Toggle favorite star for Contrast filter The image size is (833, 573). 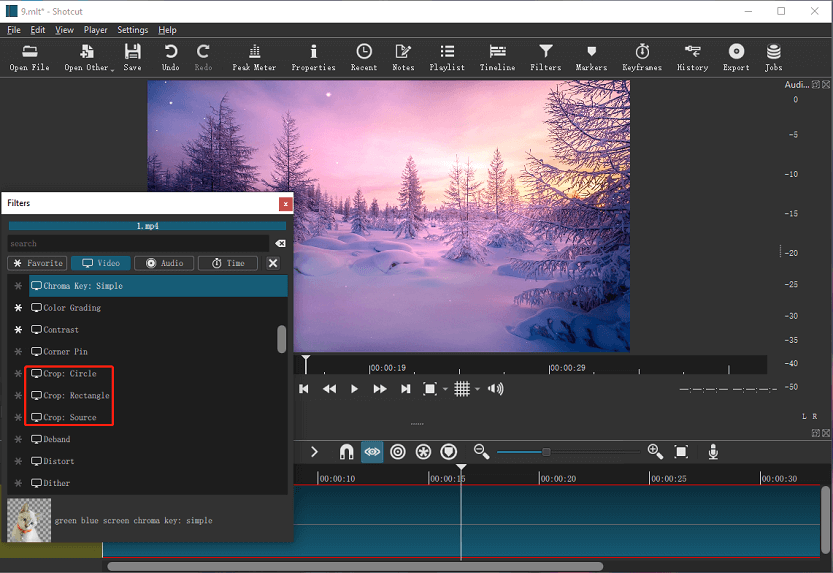[18, 329]
